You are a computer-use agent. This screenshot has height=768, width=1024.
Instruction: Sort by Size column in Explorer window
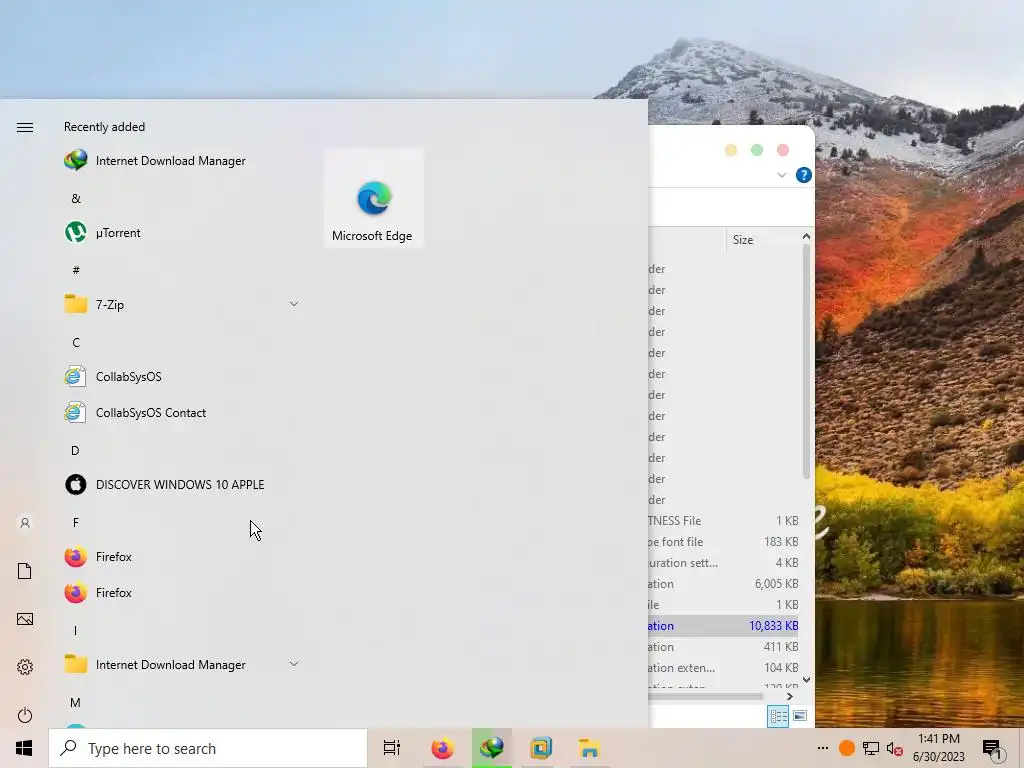tap(743, 240)
